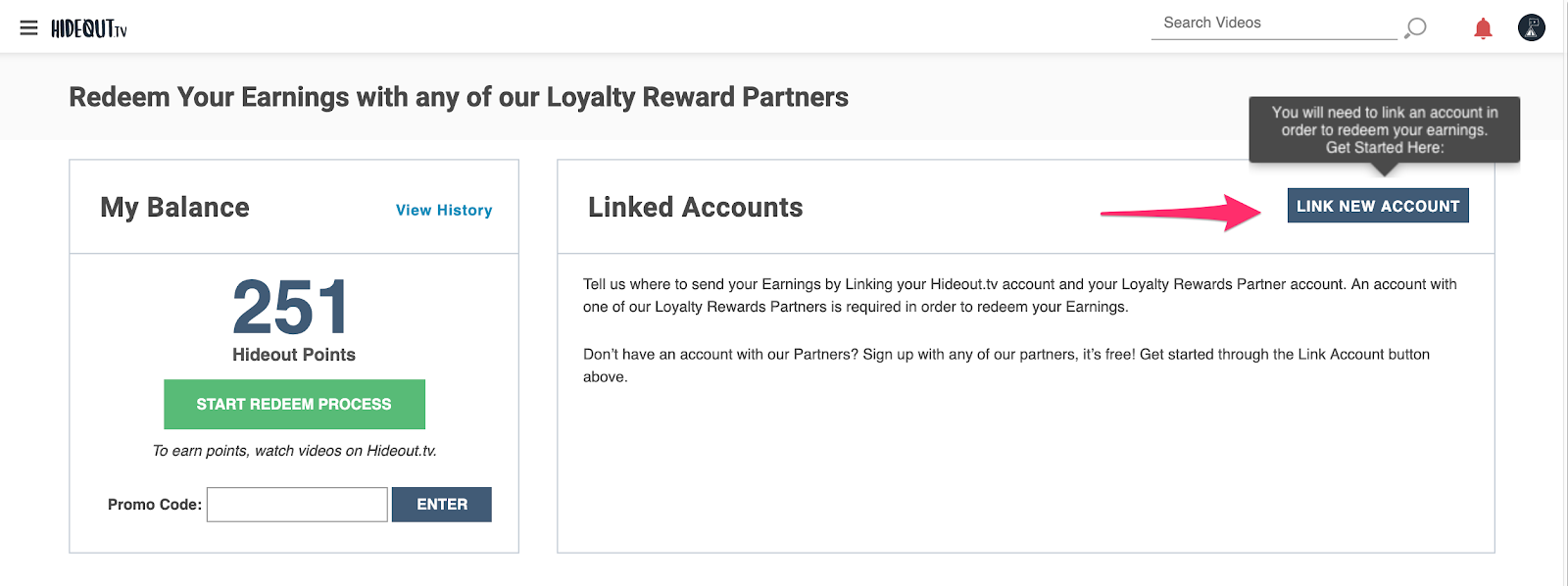
Task: Click the Hideout Points label
Action: coord(294,355)
